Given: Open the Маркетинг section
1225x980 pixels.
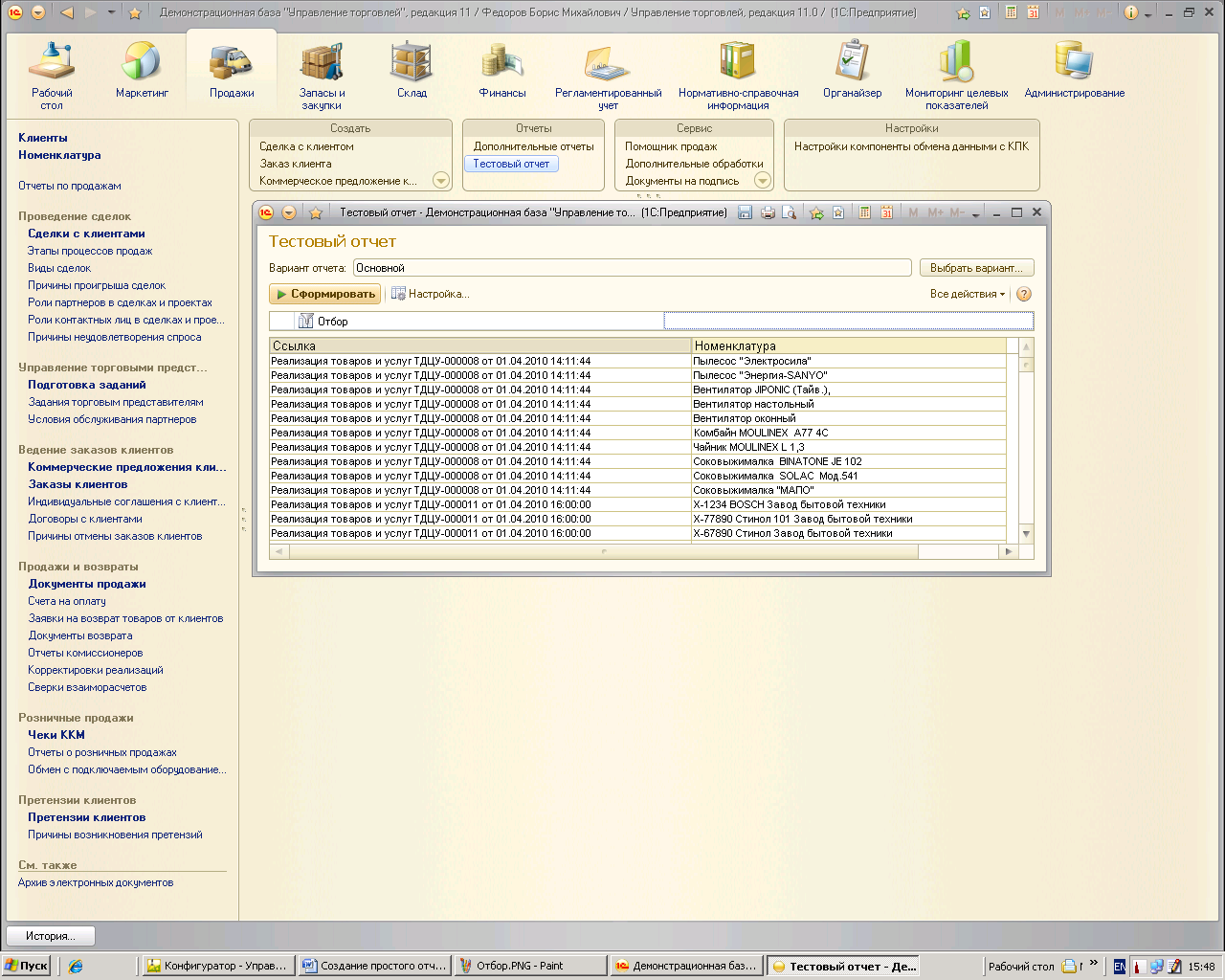Looking at the screenshot, I should (142, 71).
